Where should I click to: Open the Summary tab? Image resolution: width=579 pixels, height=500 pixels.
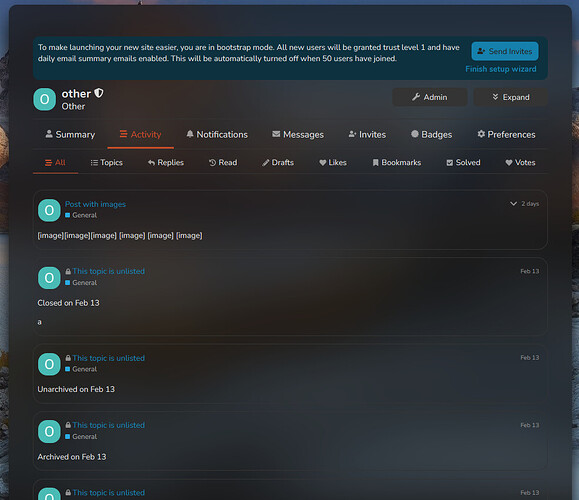coord(70,134)
